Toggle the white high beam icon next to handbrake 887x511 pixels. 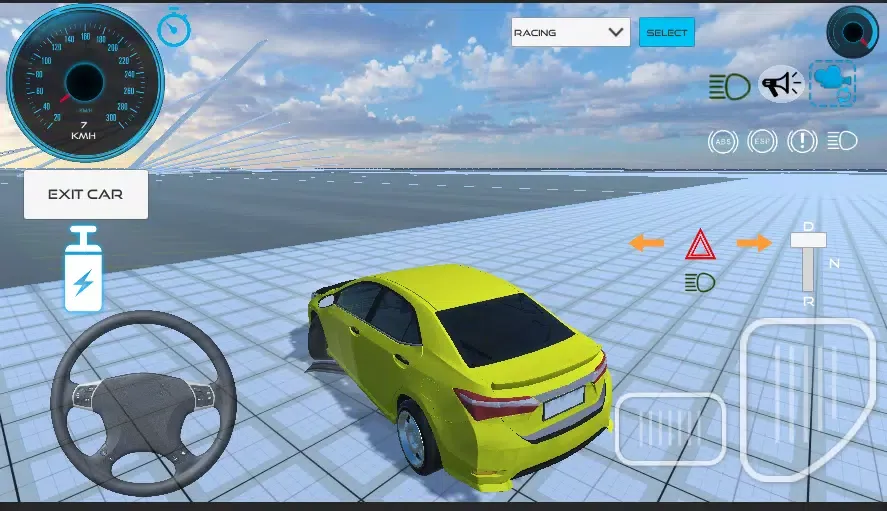tap(843, 142)
